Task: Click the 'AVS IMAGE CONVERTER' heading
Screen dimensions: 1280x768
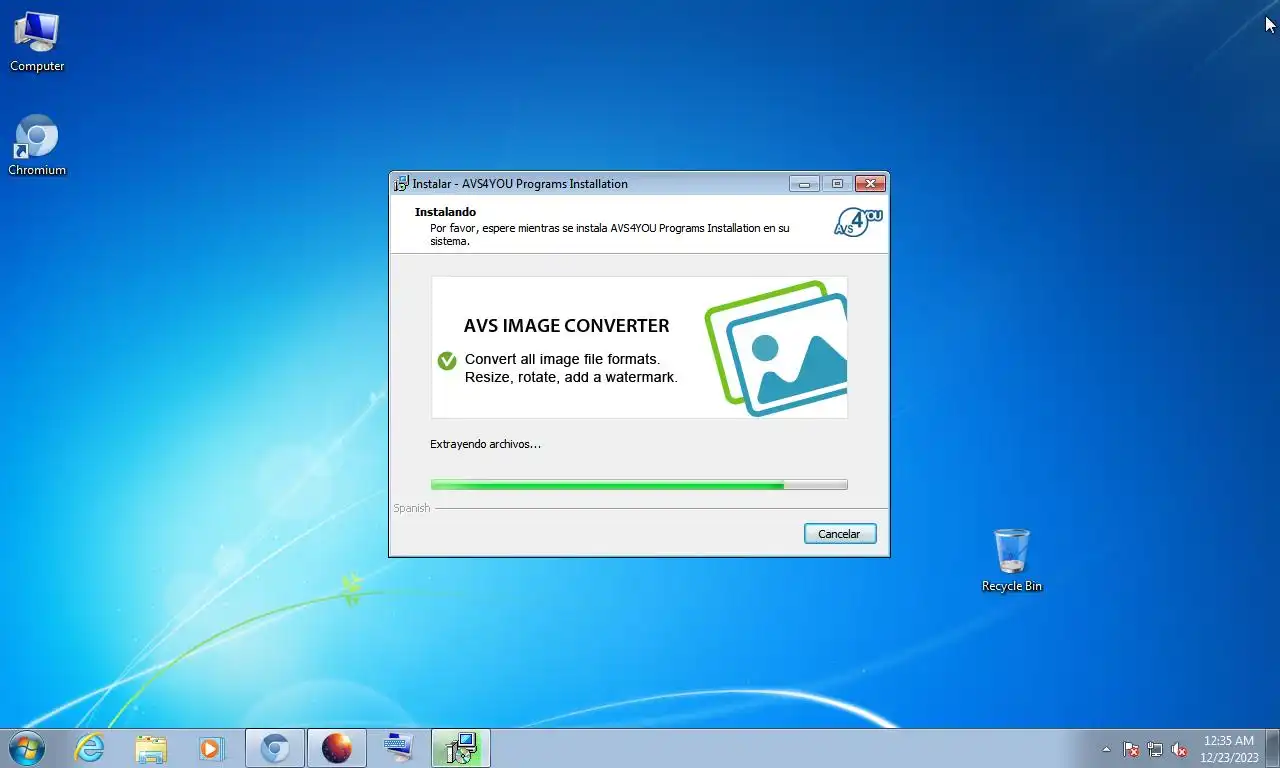Action: pyautogui.click(x=567, y=326)
